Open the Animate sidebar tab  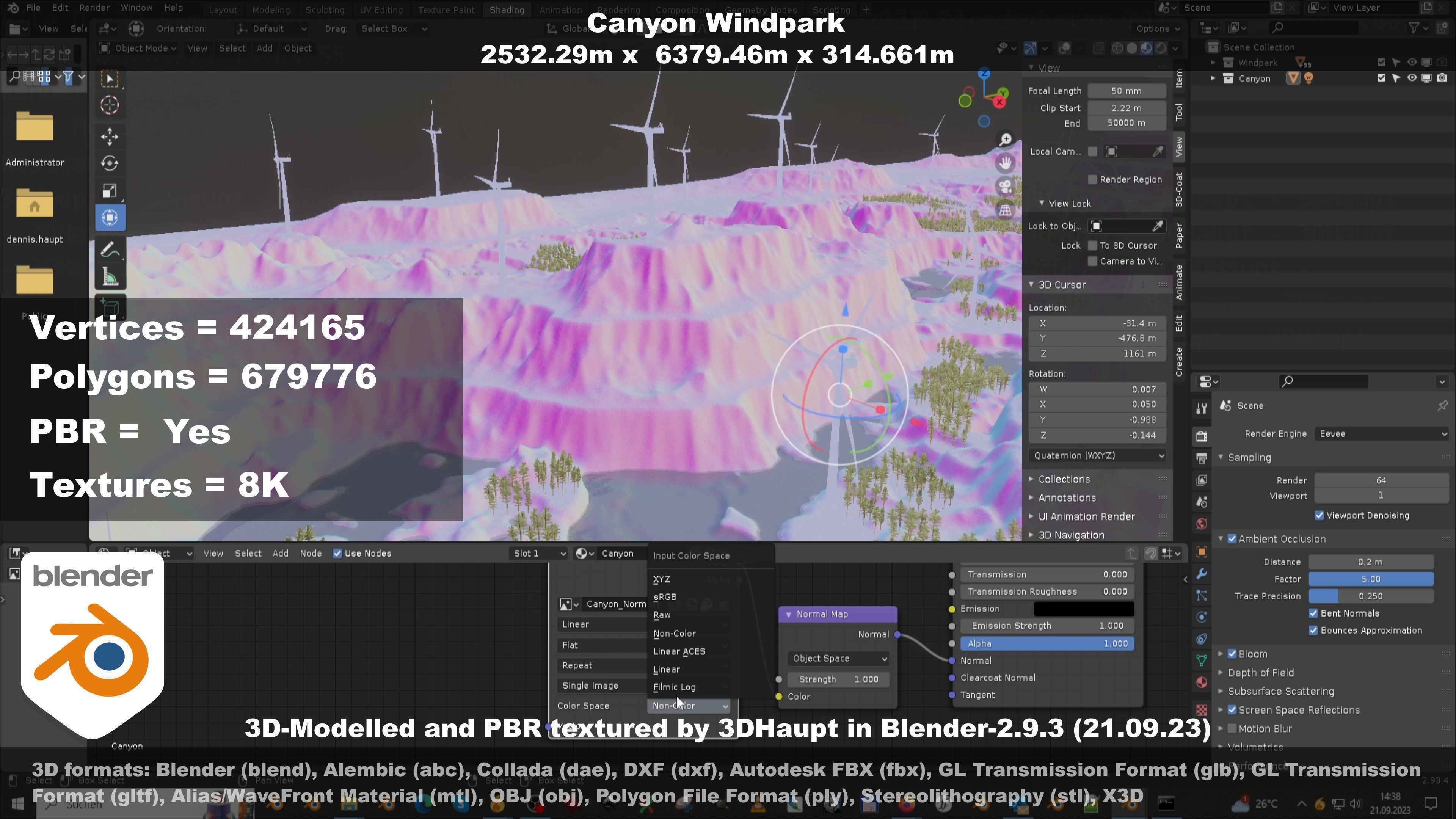(x=1178, y=281)
